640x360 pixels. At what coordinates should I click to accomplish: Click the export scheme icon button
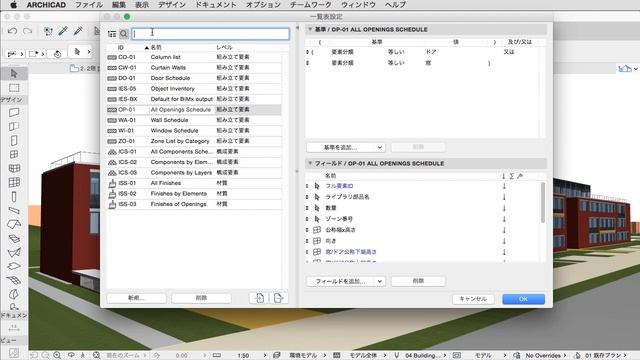pyautogui.click(x=278, y=298)
